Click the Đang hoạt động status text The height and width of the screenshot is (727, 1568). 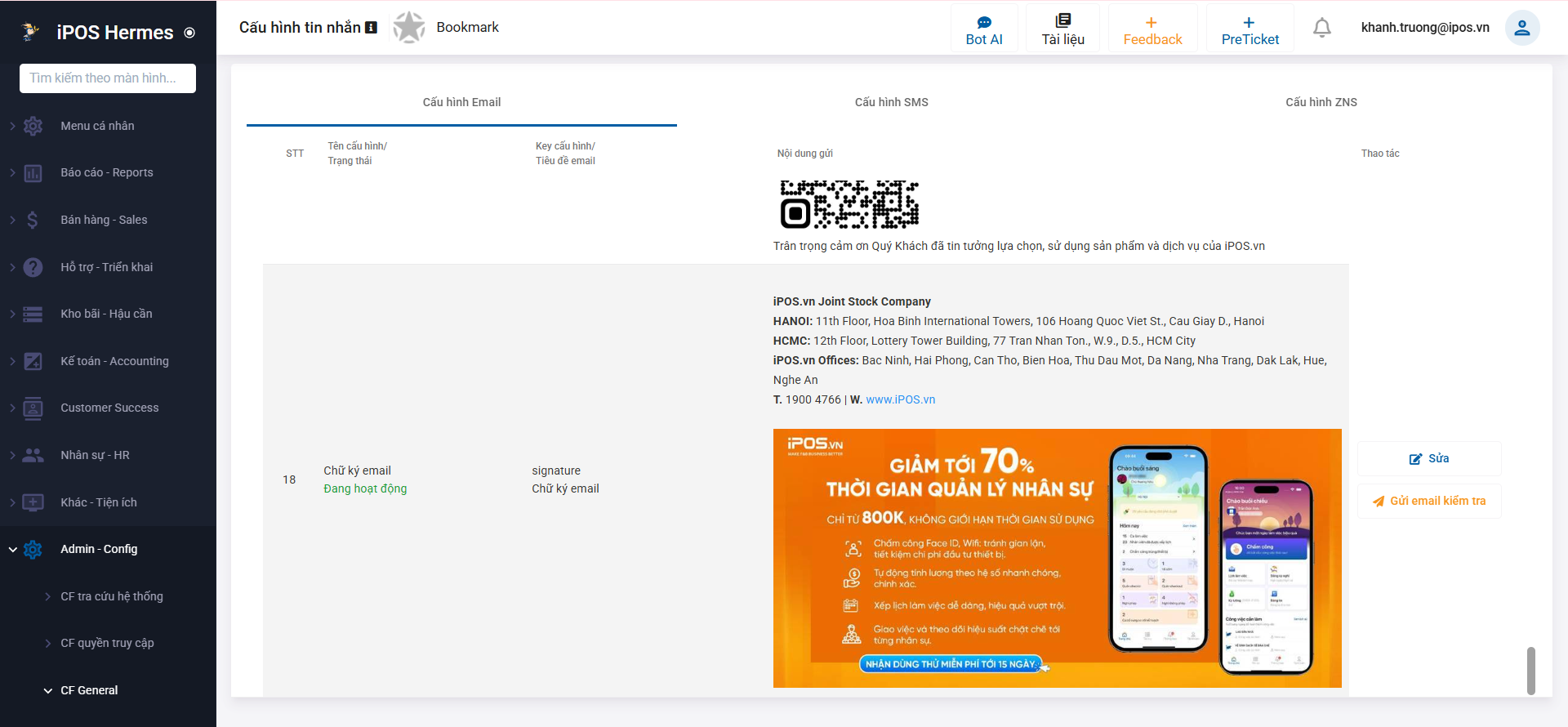(x=365, y=488)
